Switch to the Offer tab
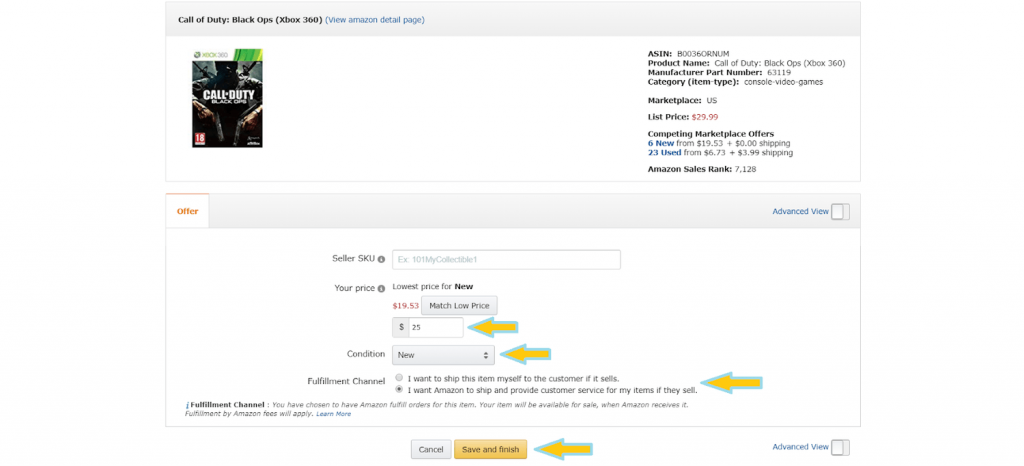The image size is (1024, 466). (187, 211)
